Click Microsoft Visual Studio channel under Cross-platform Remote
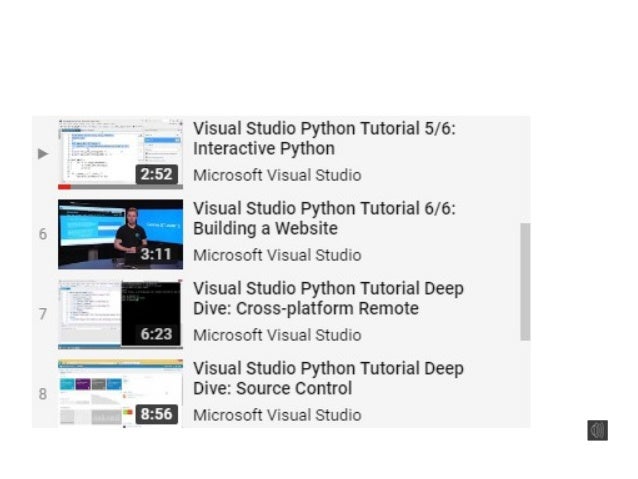Screen dimensions: 638x479 [277, 335]
